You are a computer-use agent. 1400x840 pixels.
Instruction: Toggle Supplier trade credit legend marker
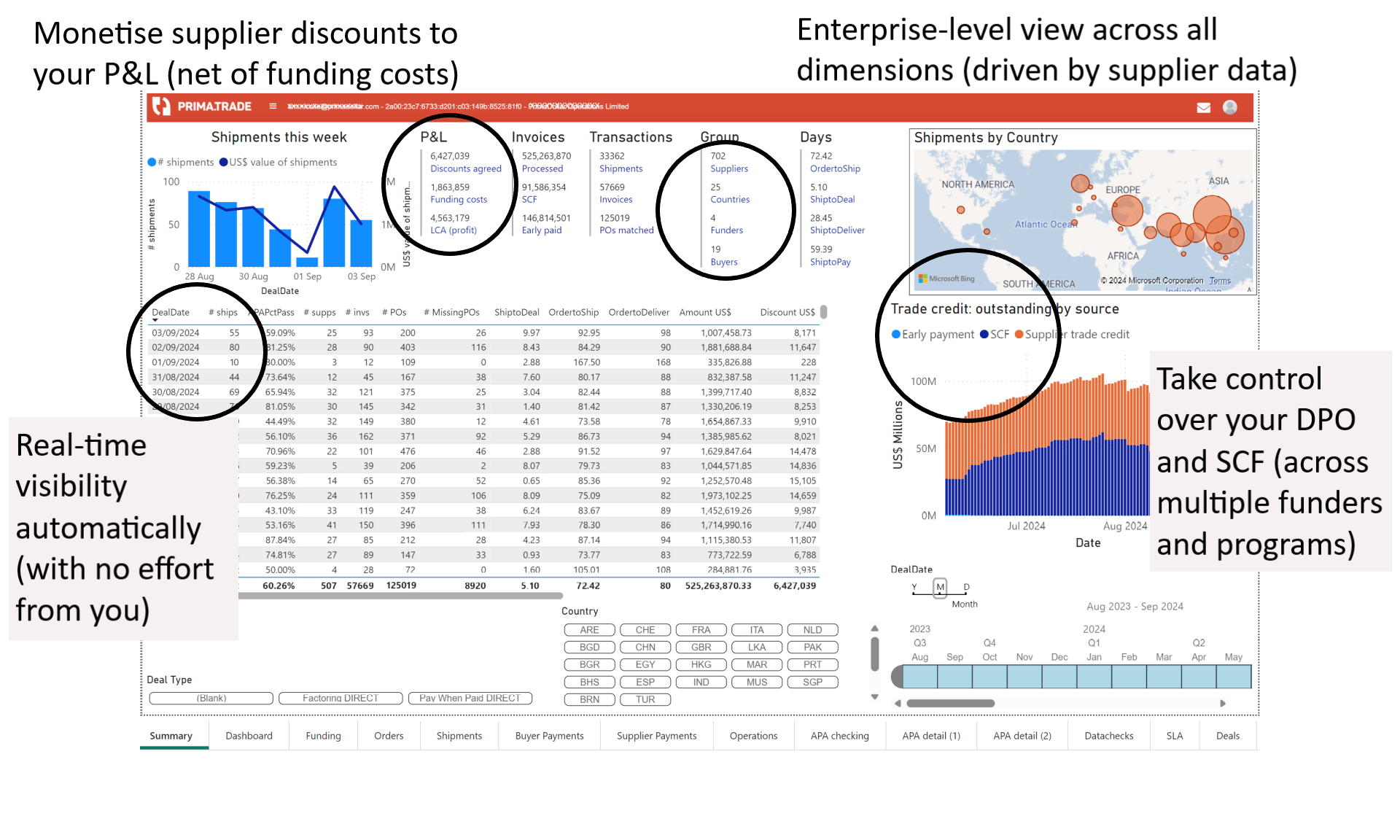pyautogui.click(x=1019, y=334)
